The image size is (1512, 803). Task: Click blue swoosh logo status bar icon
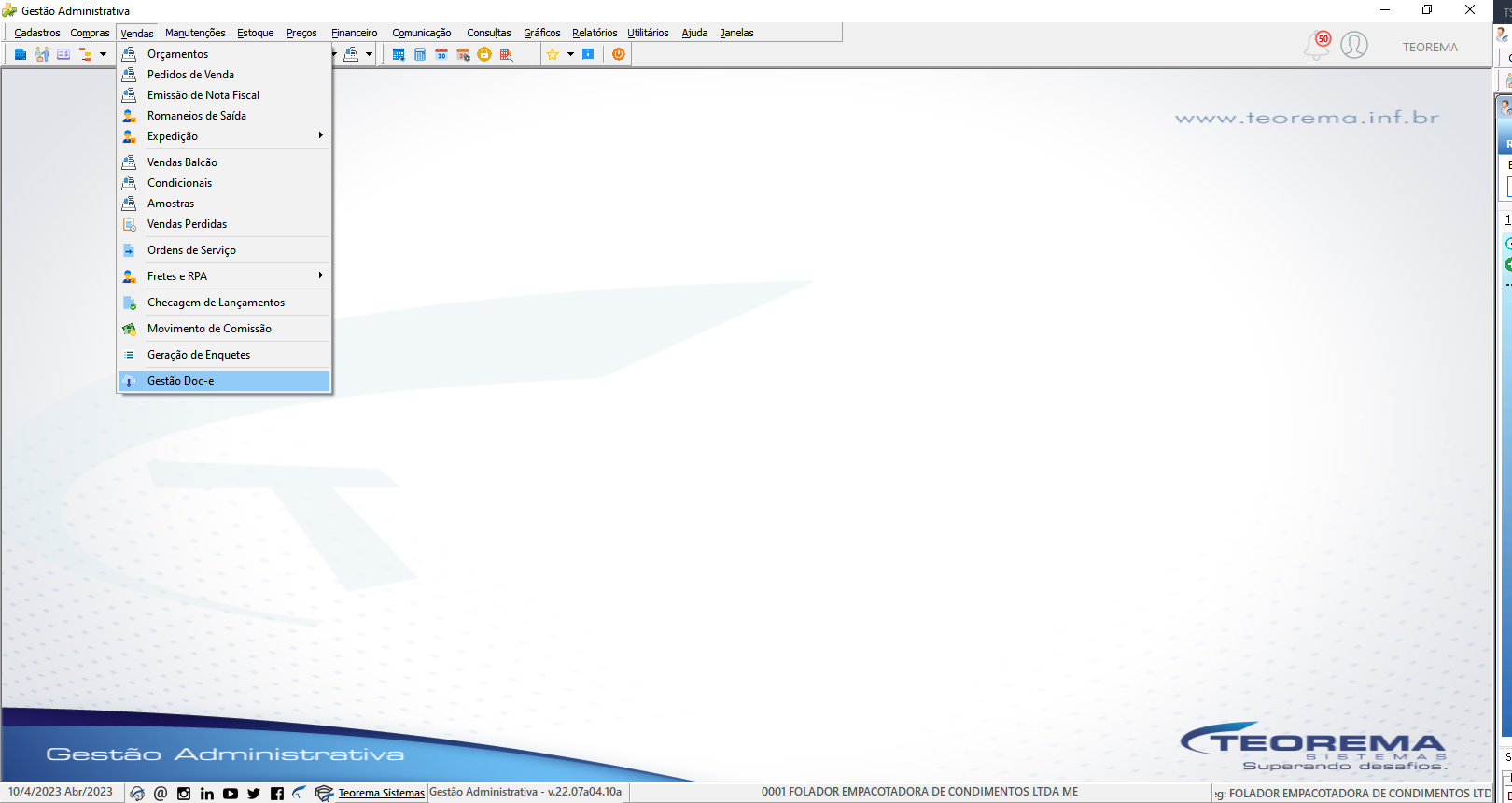(x=299, y=793)
